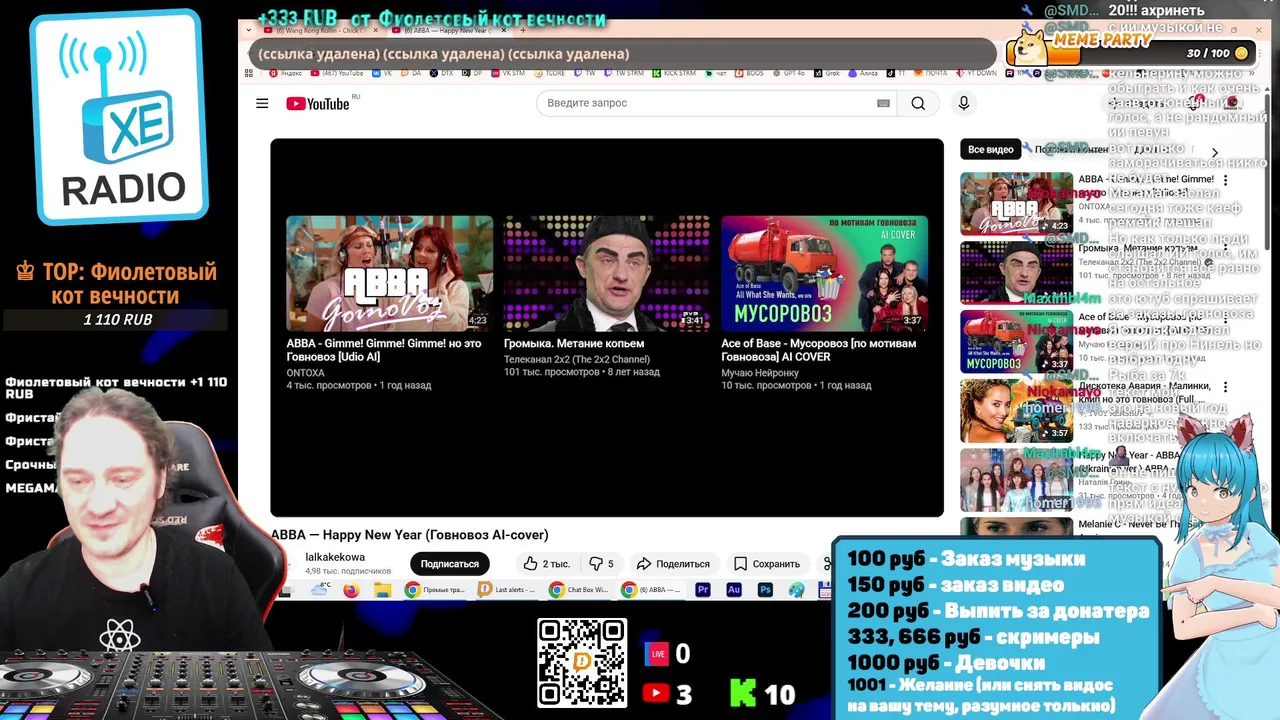Open a new browser tab
This screenshot has width=1280, height=720.
coord(523,30)
